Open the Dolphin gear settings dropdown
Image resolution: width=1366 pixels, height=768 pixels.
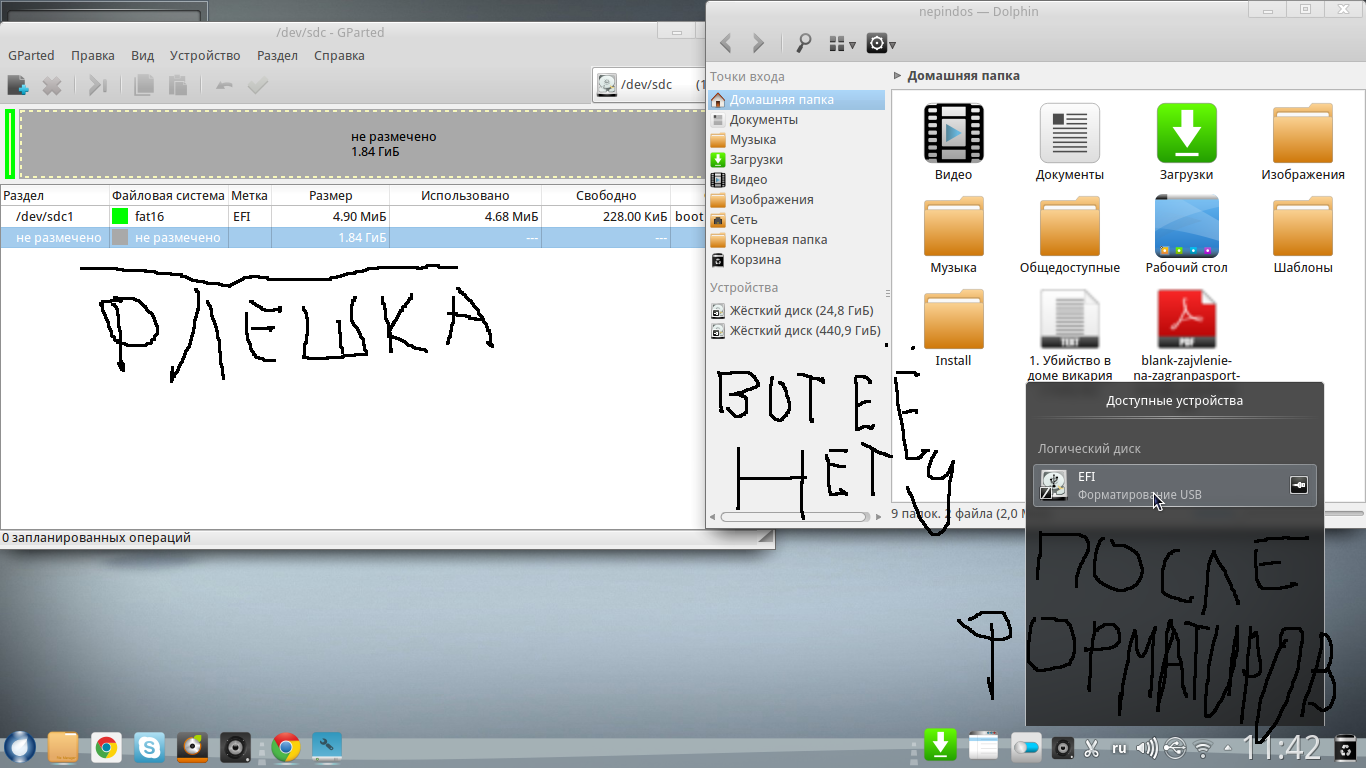[880, 44]
